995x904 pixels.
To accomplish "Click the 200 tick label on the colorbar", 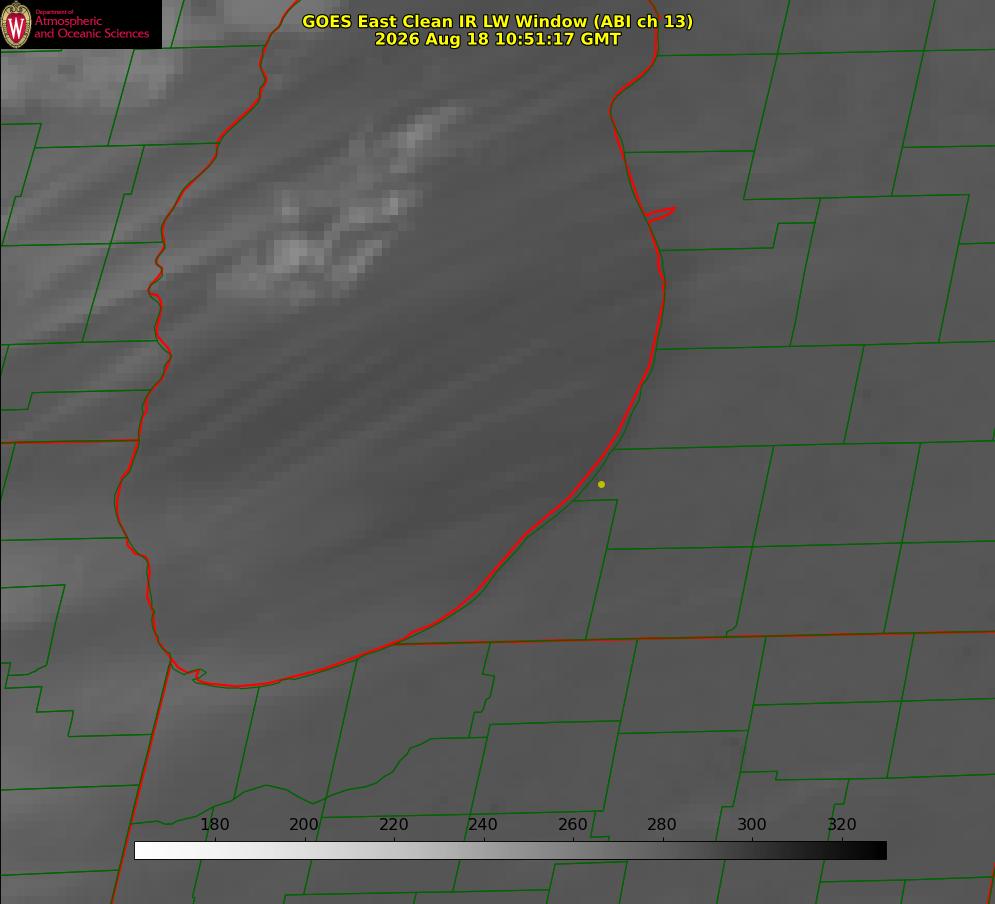I will pos(304,824).
